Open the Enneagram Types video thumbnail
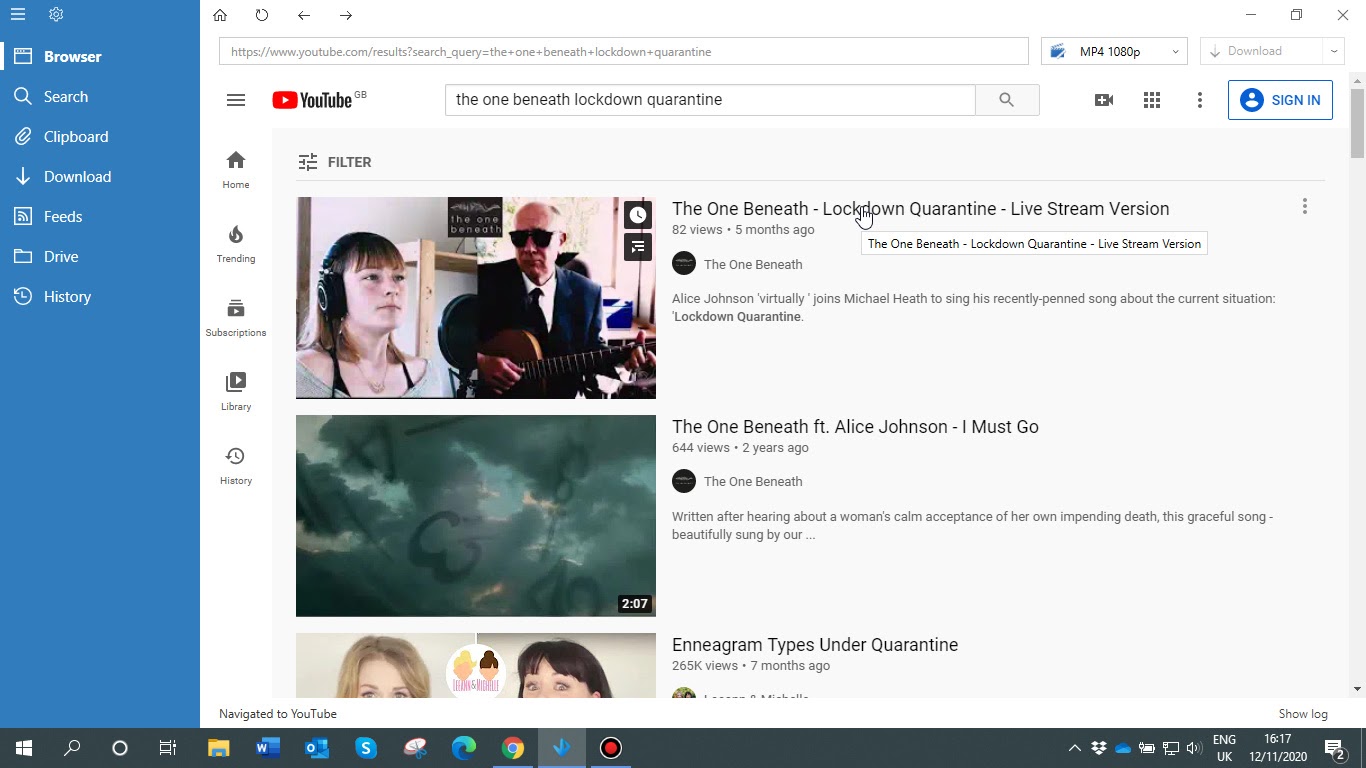Viewport: 1366px width, 768px height. tap(476, 665)
